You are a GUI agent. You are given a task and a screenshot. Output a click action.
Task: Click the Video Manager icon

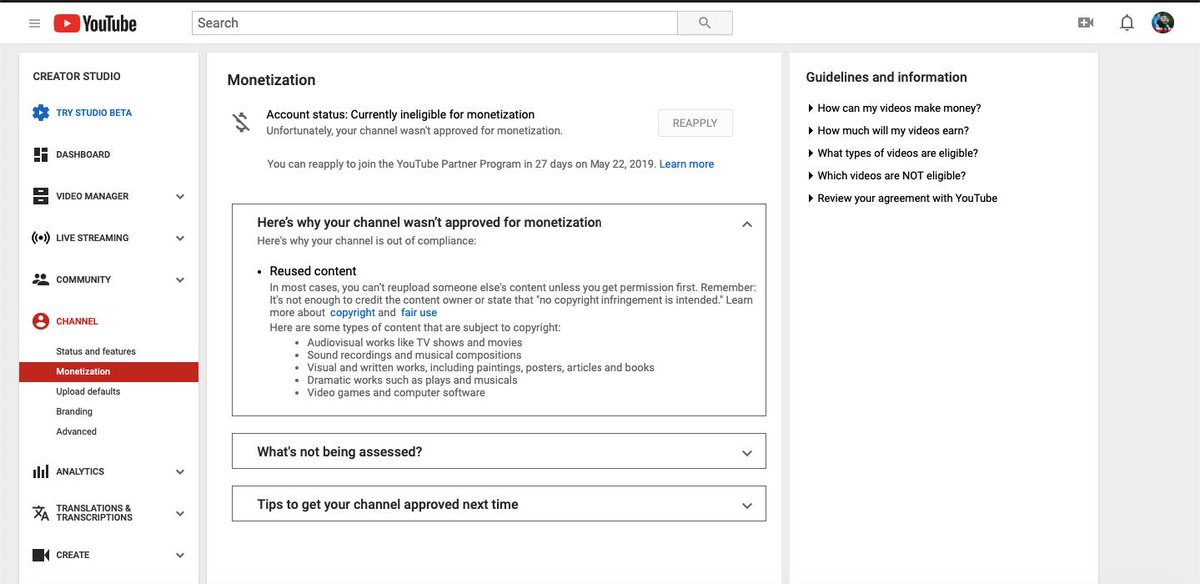pyautogui.click(x=40, y=196)
